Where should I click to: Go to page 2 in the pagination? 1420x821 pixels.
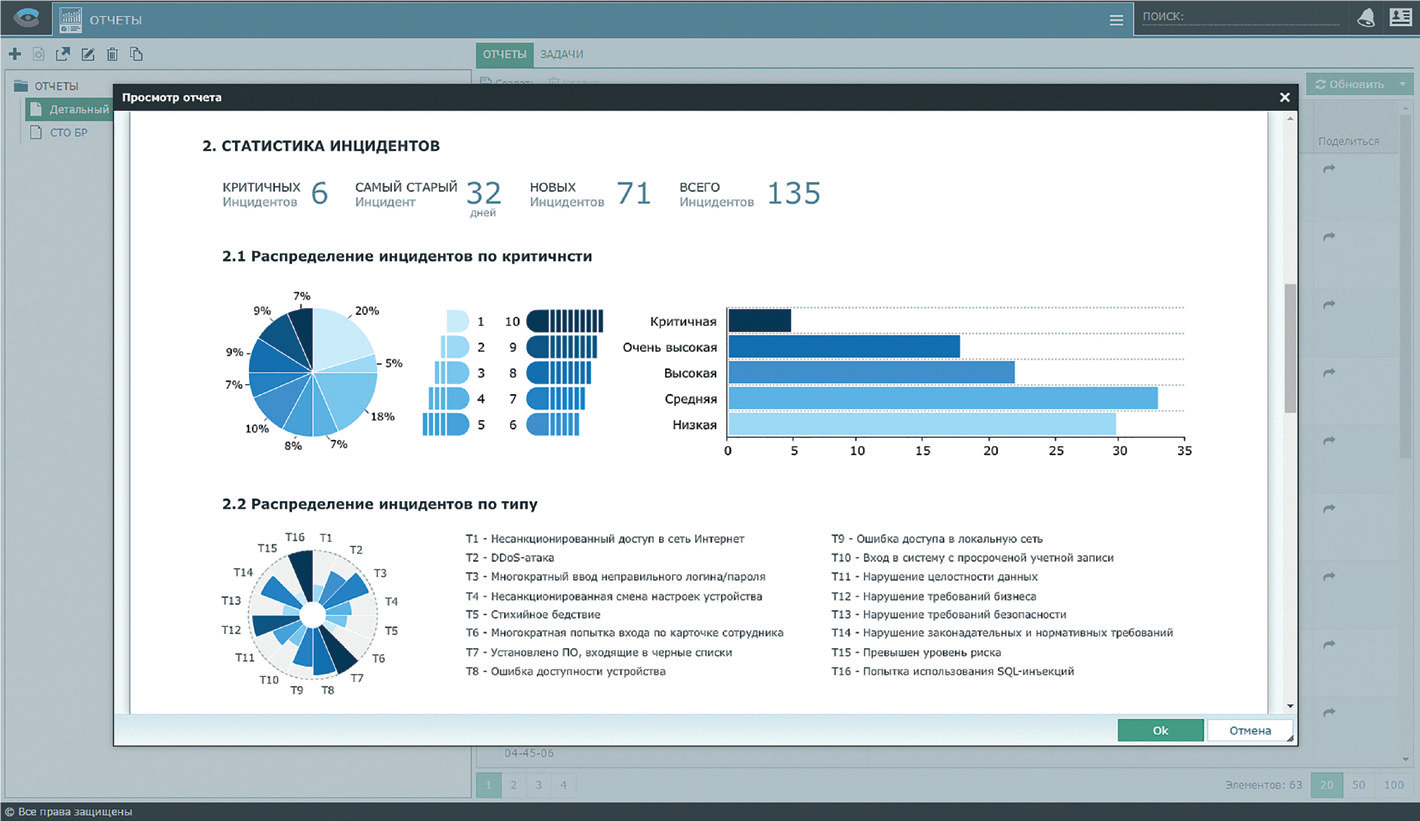tap(513, 785)
